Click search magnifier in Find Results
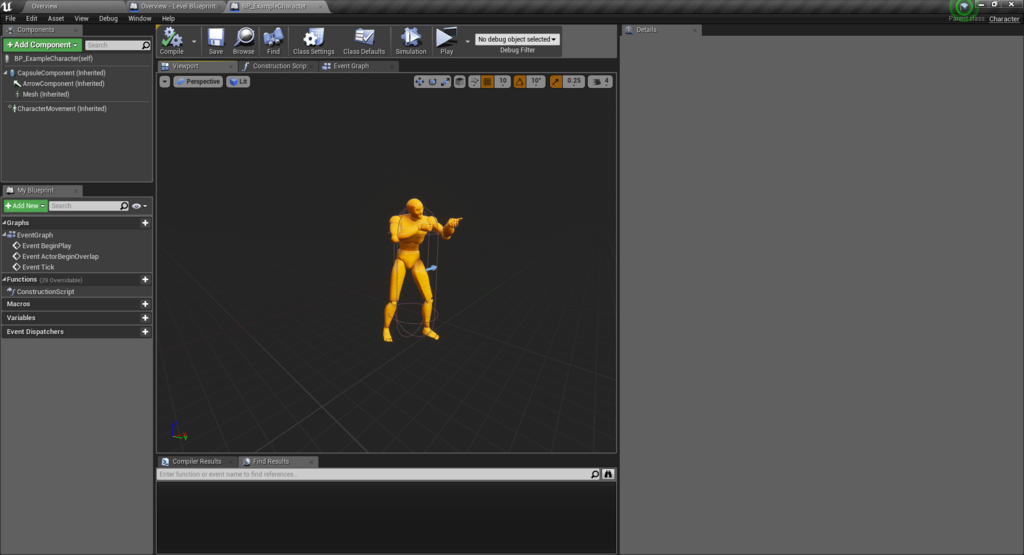This screenshot has width=1024, height=555. coord(595,474)
